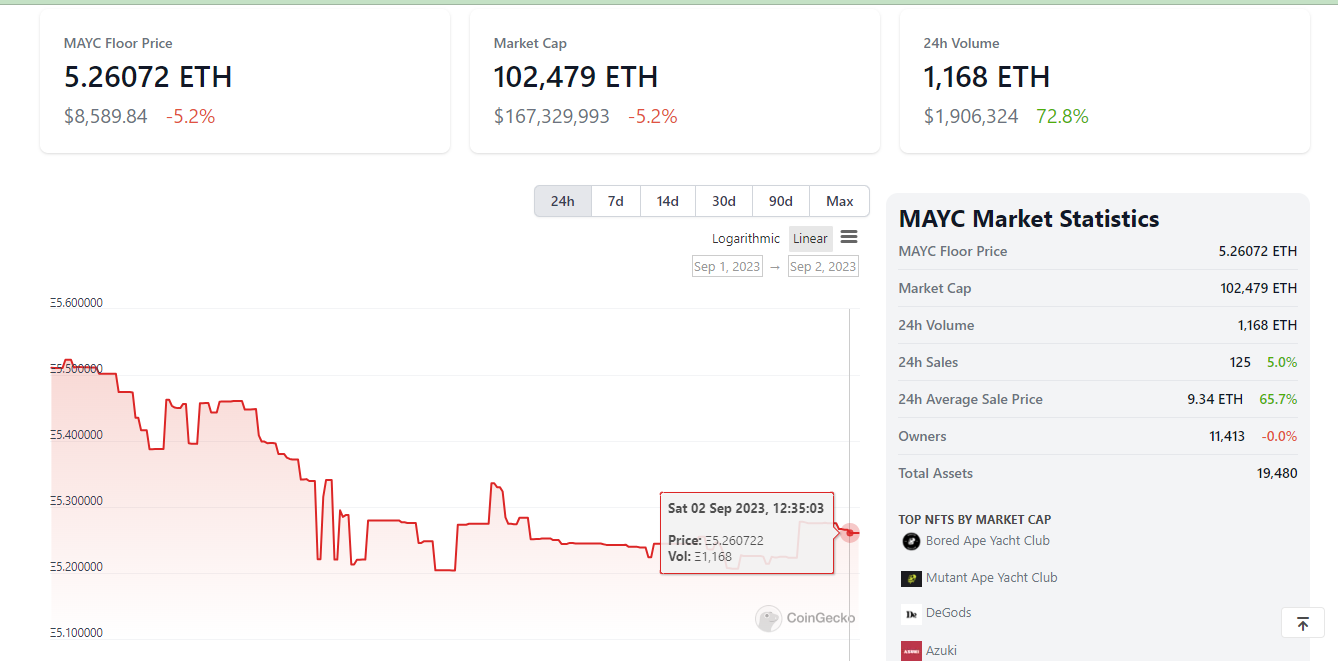Click the DeGods collection icon
The height and width of the screenshot is (661, 1338).
(911, 614)
